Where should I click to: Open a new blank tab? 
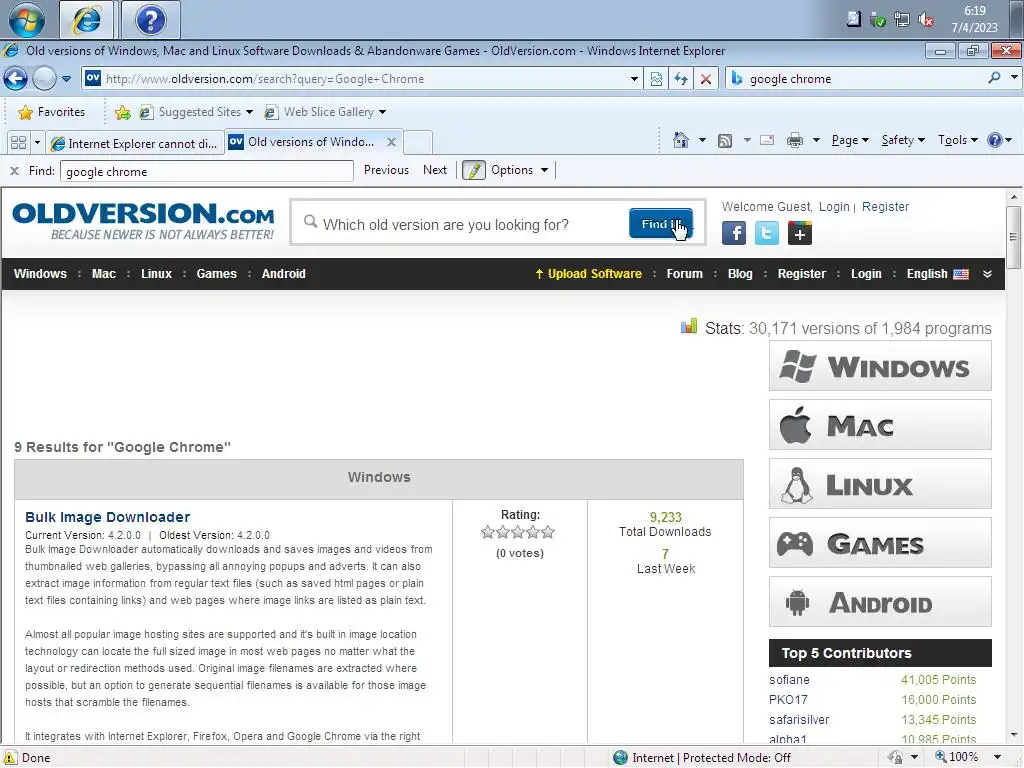(x=418, y=142)
